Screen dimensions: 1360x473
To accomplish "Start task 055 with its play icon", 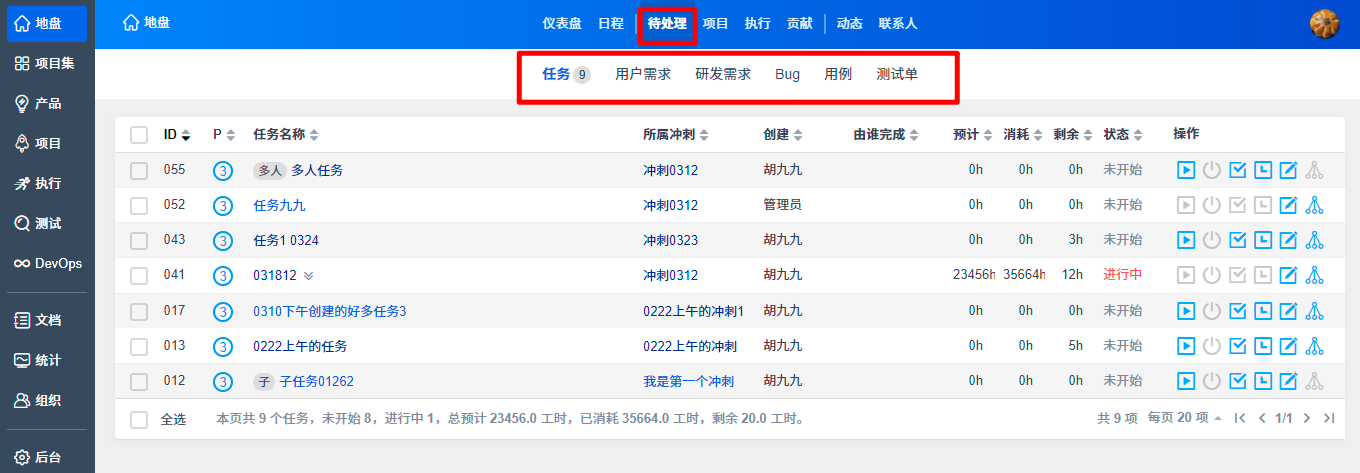I will [x=1185, y=170].
